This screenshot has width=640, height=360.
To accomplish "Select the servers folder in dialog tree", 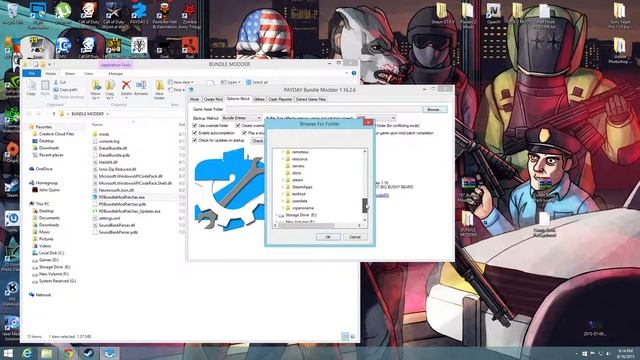I will (x=298, y=166).
